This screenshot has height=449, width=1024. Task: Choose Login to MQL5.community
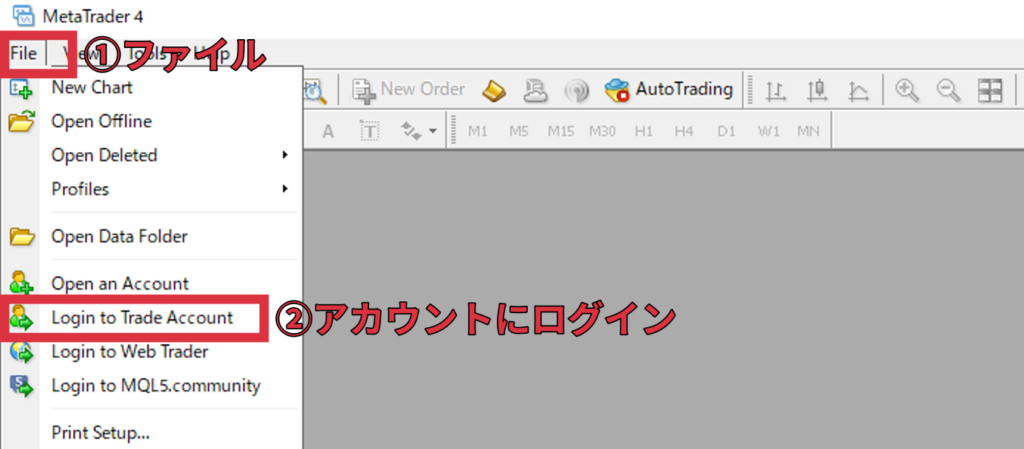pyautogui.click(x=152, y=386)
